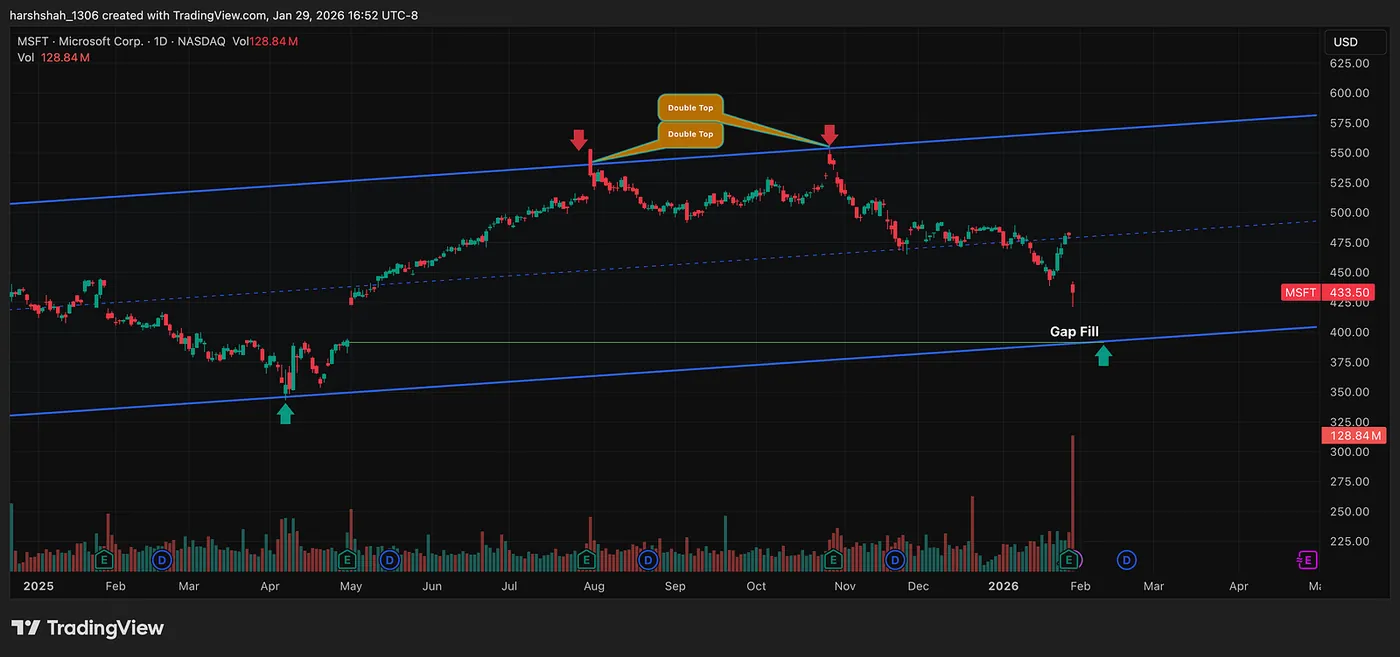Select the red down arrow above the late-October peak
This screenshot has width=1400, height=657.
pos(829,135)
